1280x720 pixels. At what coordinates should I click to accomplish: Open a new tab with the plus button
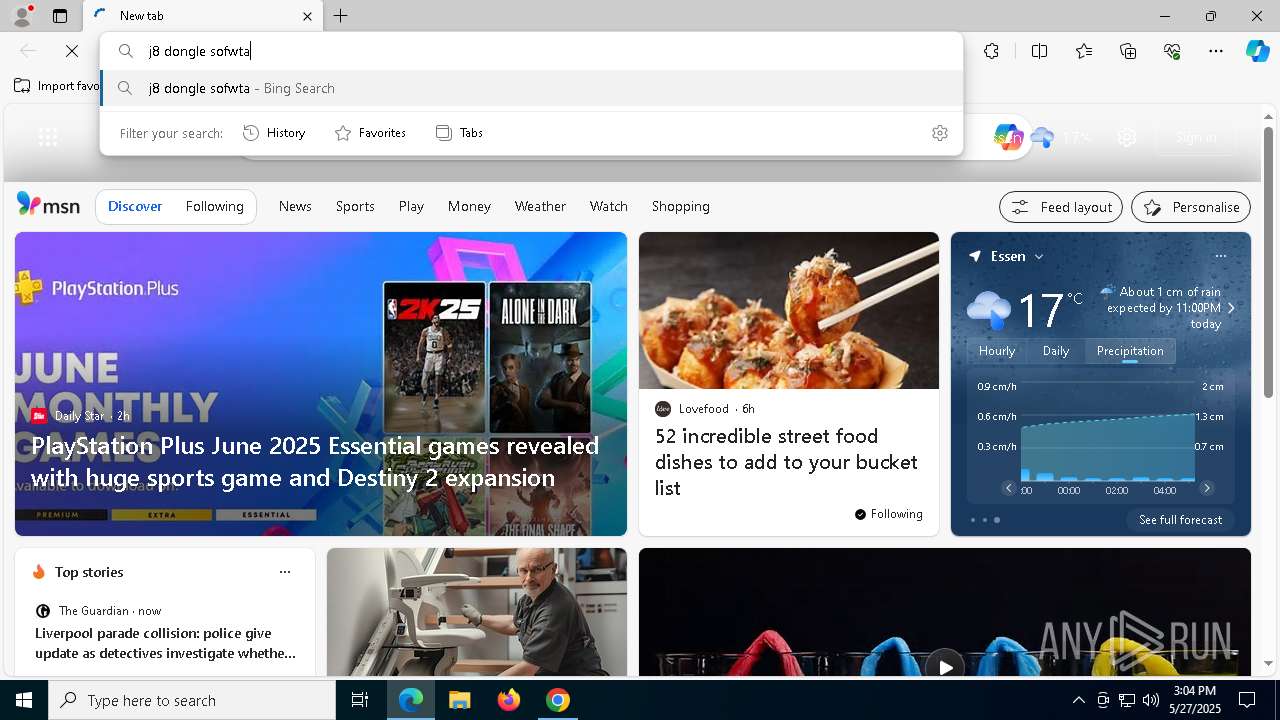pos(341,16)
